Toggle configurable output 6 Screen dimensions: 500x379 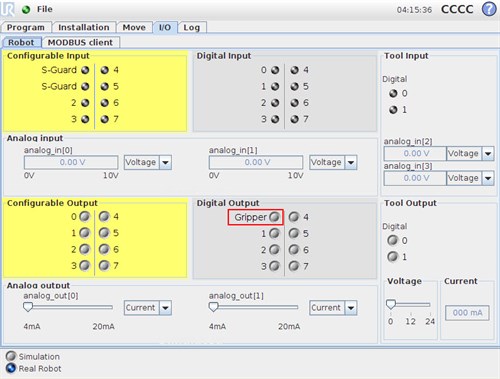click(104, 249)
